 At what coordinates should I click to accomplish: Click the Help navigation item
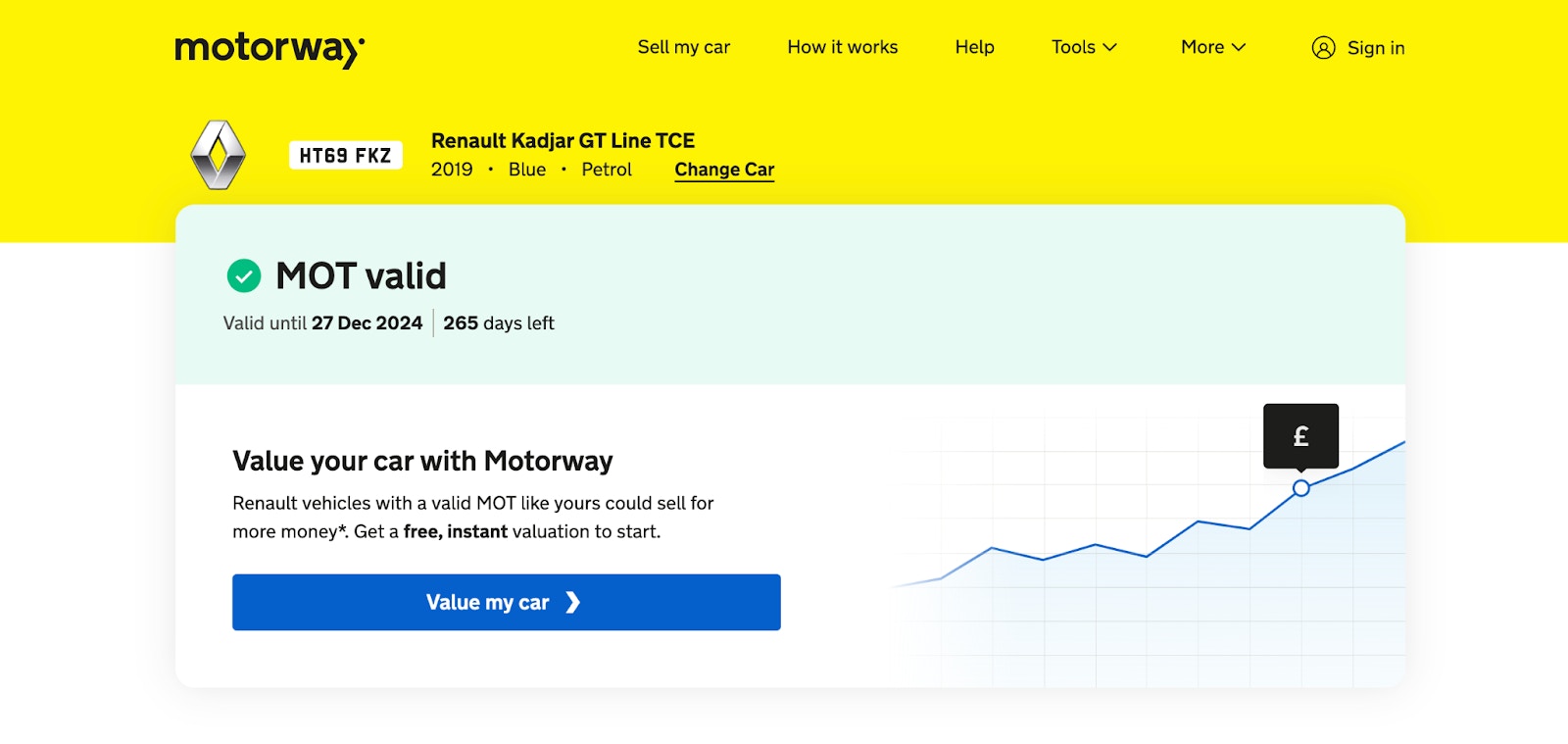[973, 47]
